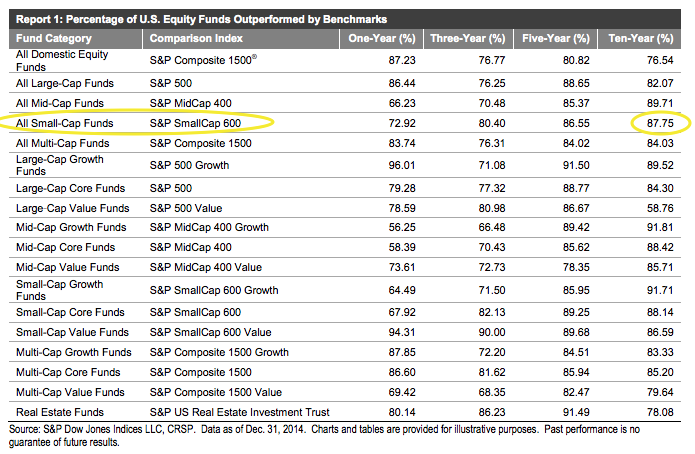Select the Mid-Cap Growth Funds row label

click(x=70, y=228)
